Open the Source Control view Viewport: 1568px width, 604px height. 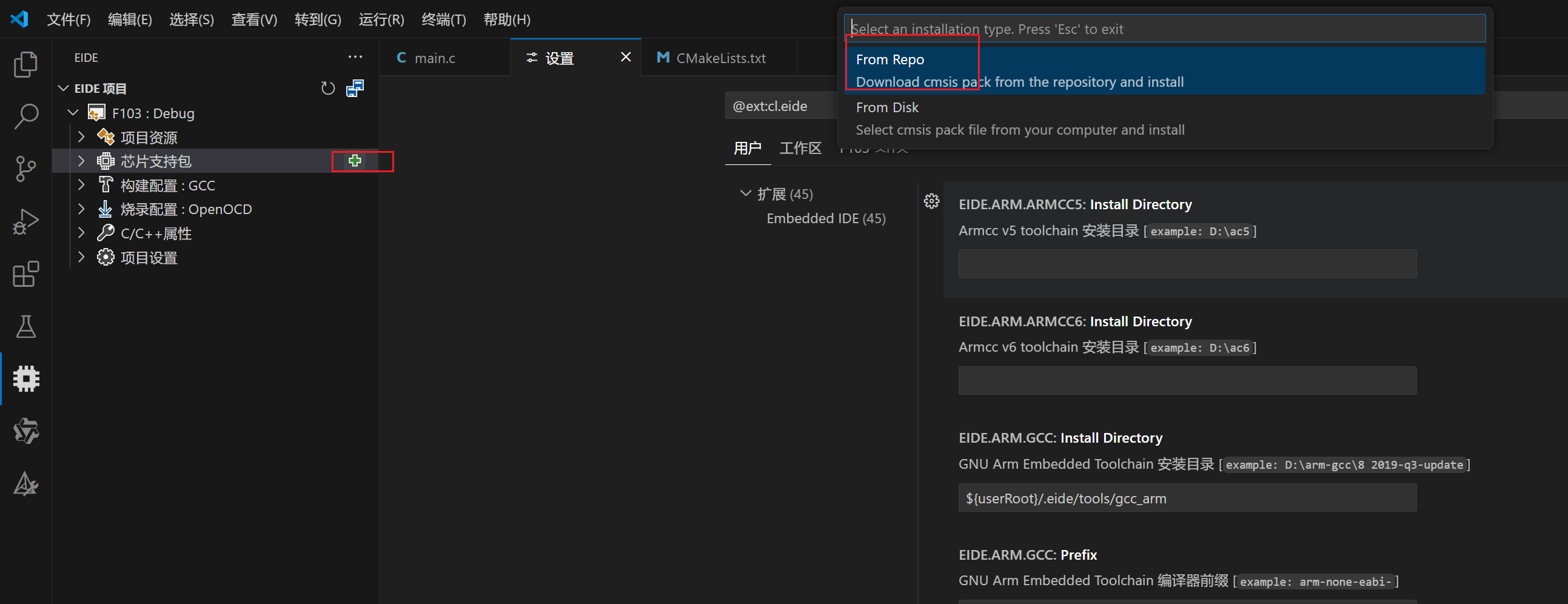[25, 169]
